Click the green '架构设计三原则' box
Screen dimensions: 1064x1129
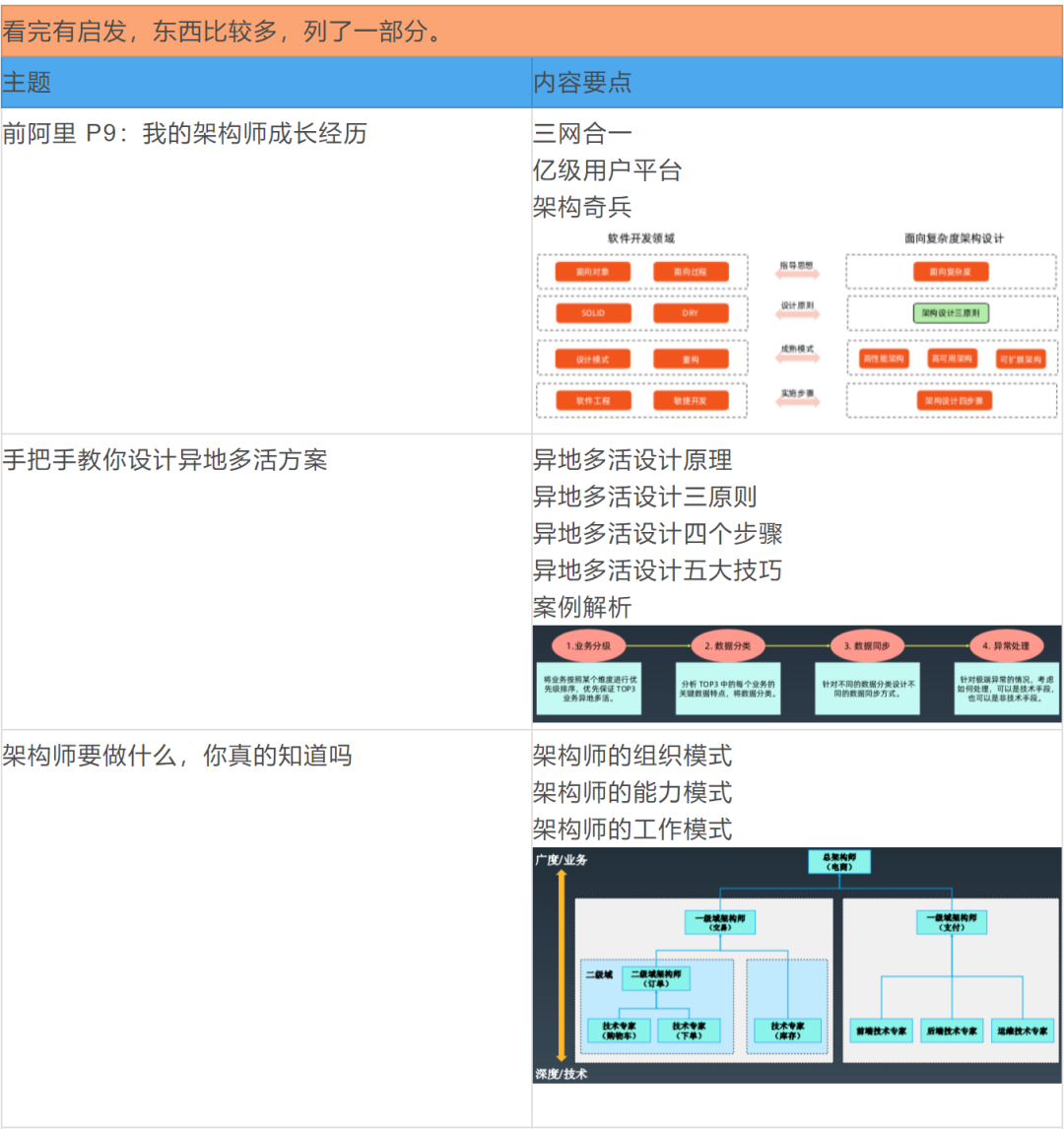(951, 312)
